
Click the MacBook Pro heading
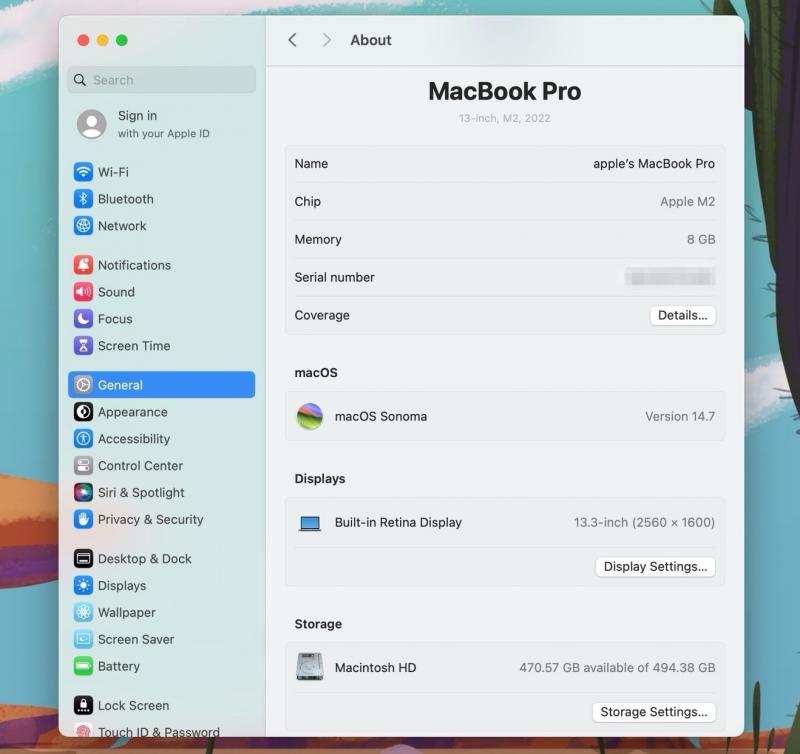pyautogui.click(x=505, y=91)
